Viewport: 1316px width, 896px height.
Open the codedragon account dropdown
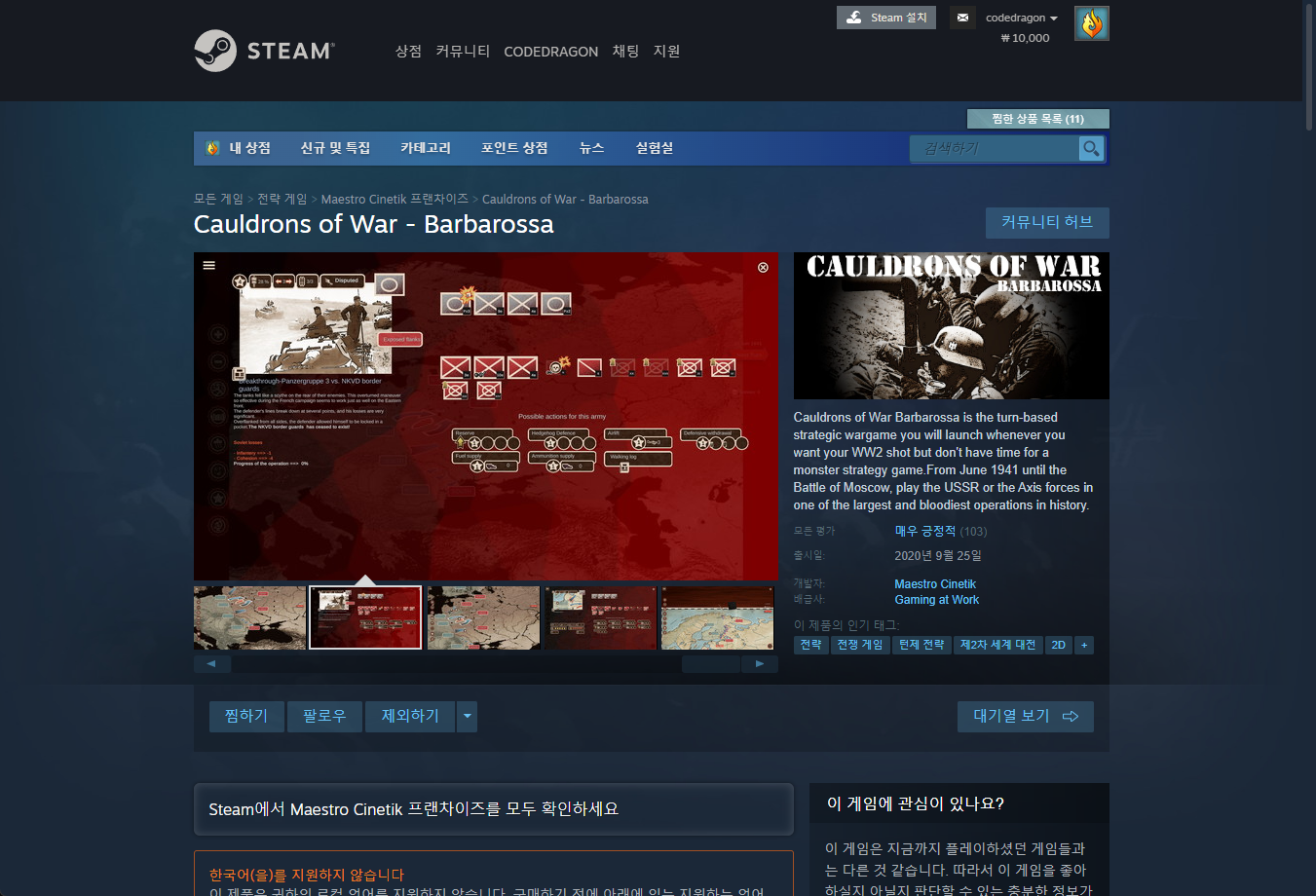[1021, 18]
